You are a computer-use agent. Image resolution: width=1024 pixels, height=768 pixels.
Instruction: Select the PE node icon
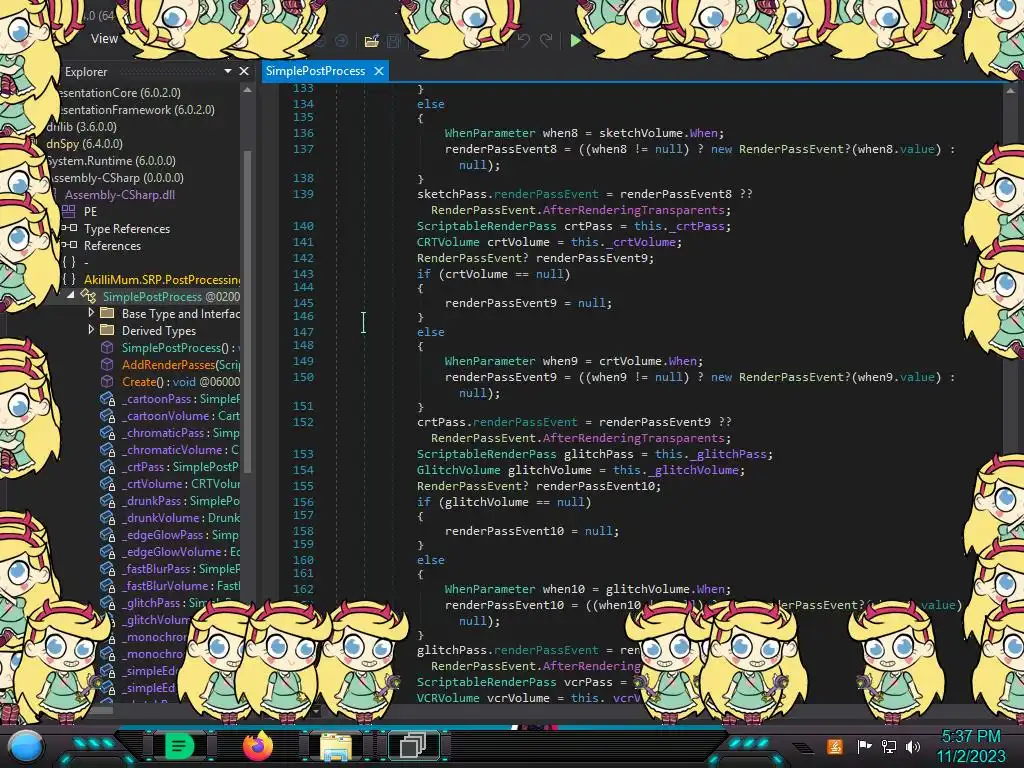coord(69,211)
